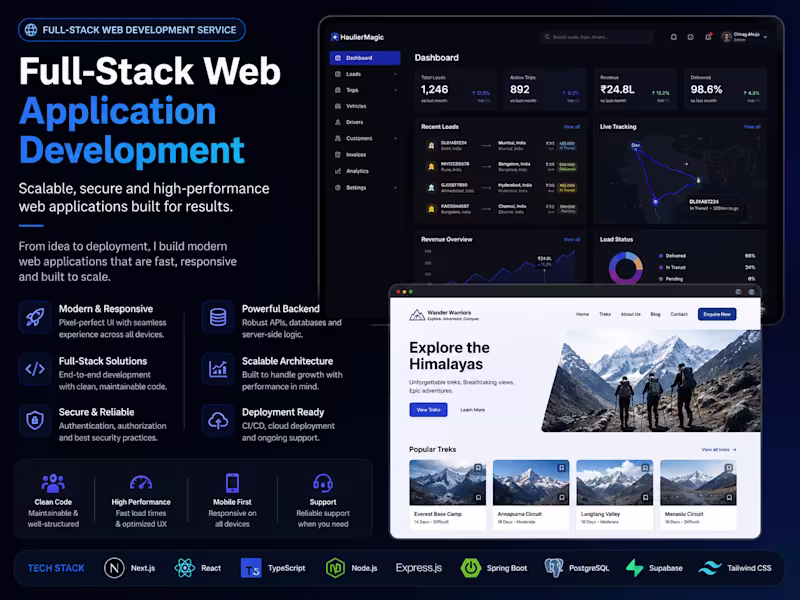Click the growth chart icon for Scalable Architecture

click(x=218, y=368)
